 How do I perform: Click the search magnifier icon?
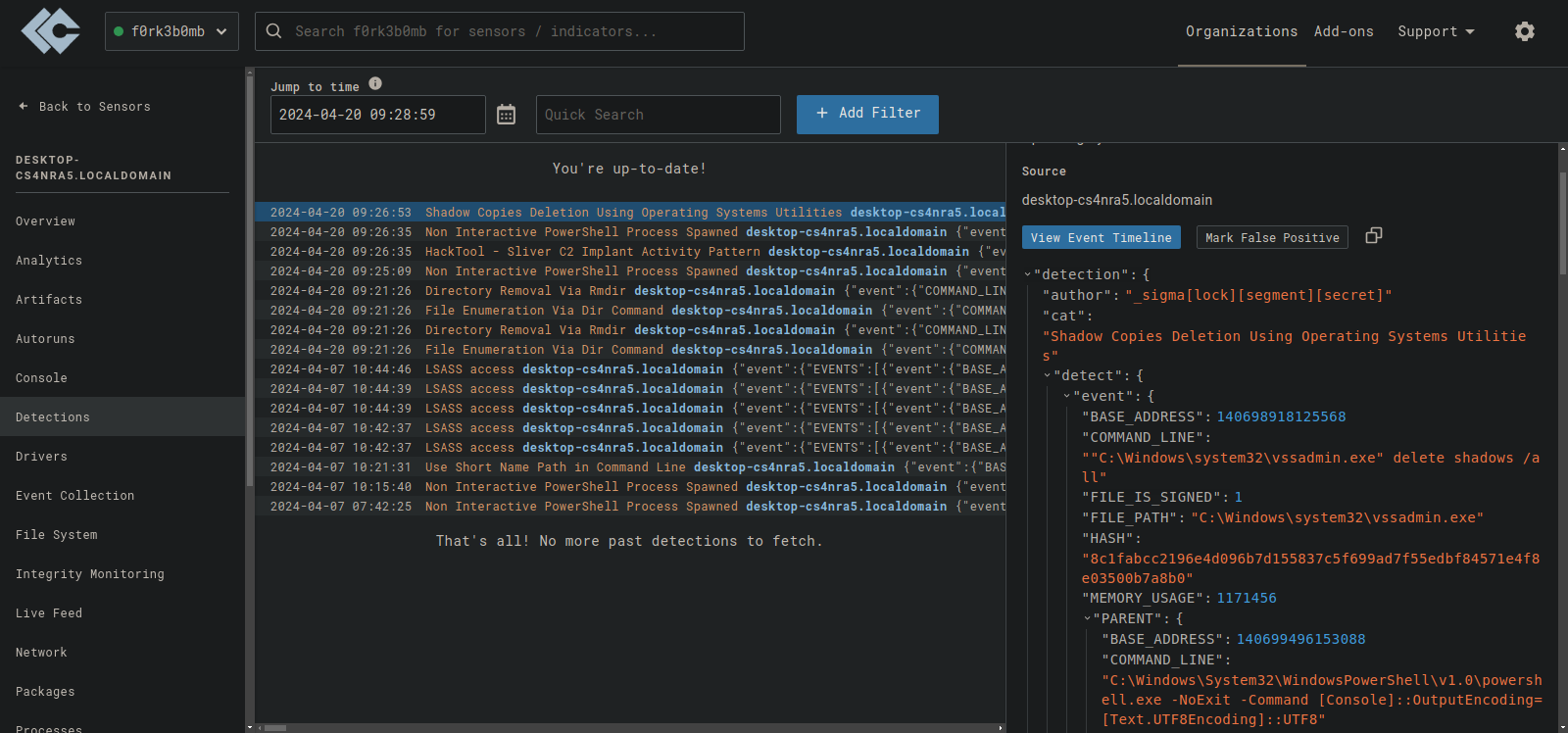(x=274, y=31)
